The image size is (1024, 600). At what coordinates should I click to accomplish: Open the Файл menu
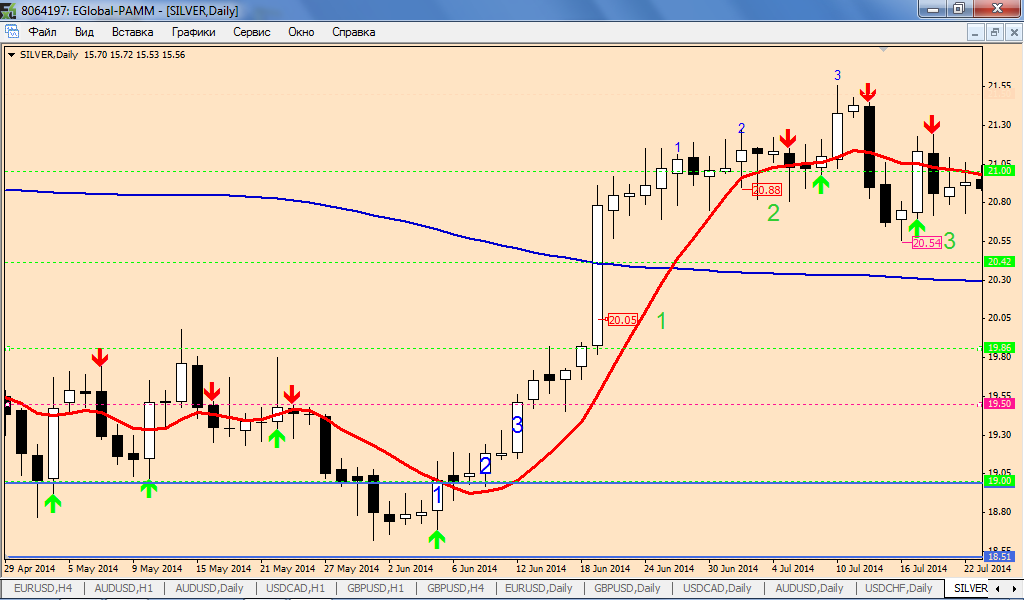pos(42,32)
